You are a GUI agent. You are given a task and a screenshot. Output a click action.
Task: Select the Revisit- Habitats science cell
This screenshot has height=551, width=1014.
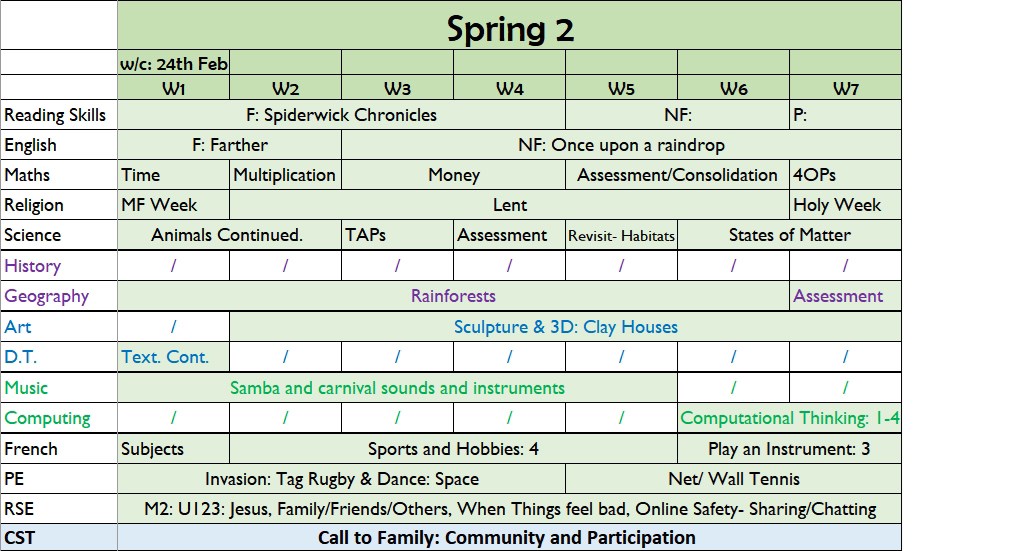[621, 235]
